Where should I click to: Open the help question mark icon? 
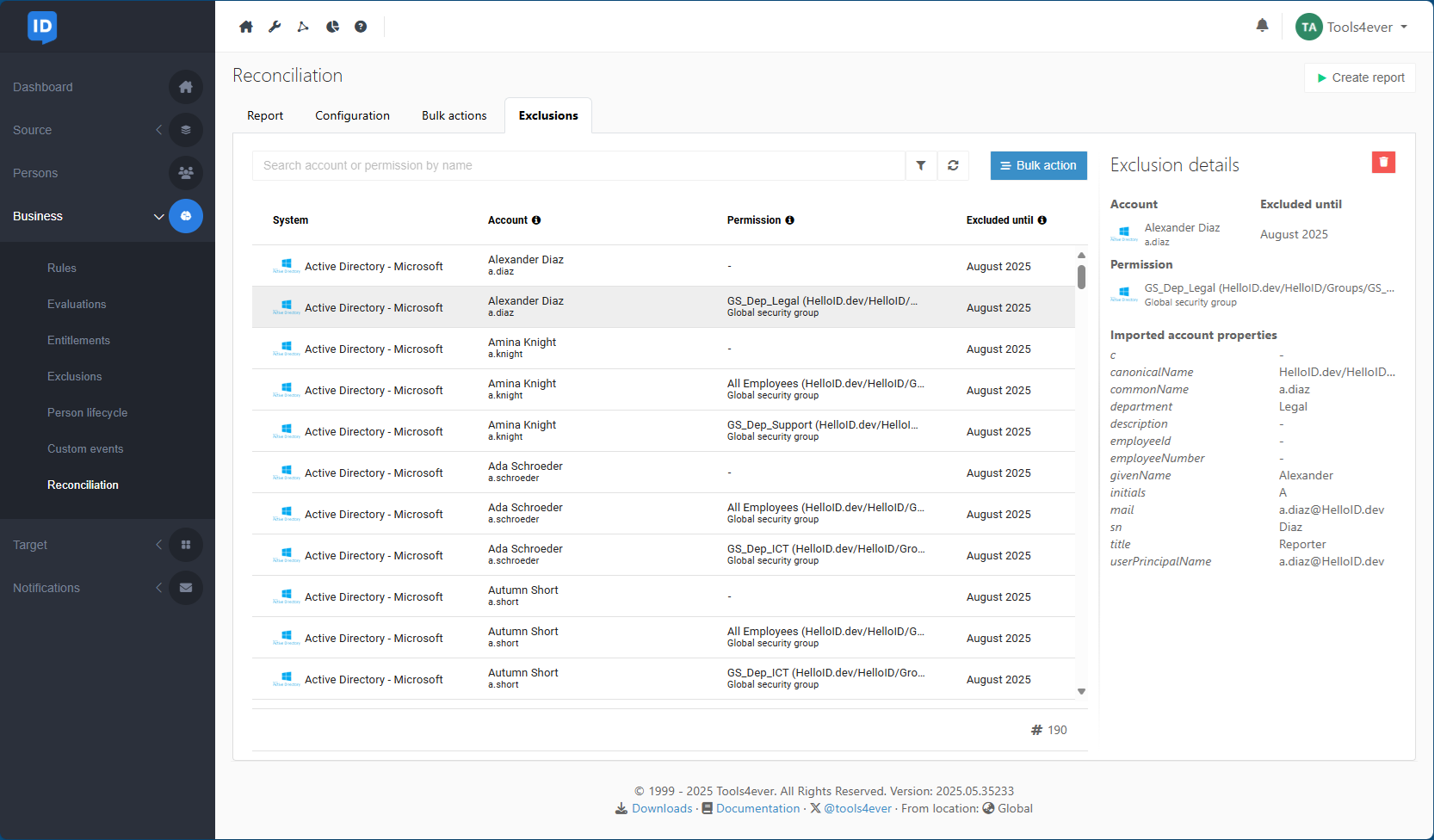tap(361, 27)
